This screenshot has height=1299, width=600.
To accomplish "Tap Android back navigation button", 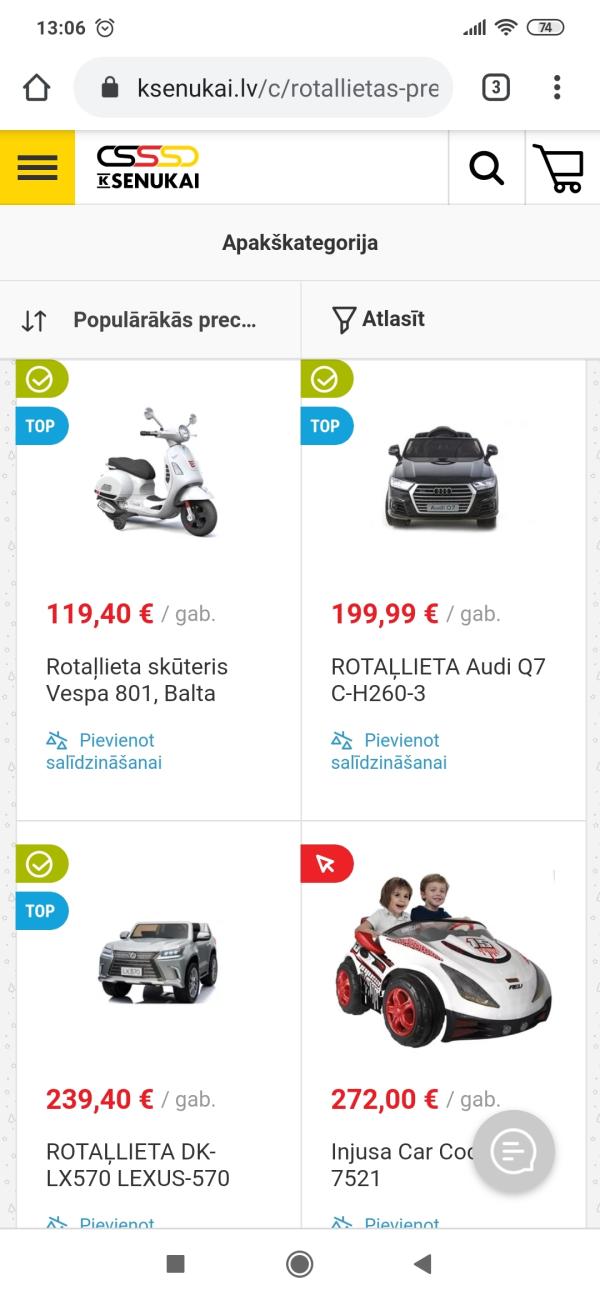I will 422,1264.
